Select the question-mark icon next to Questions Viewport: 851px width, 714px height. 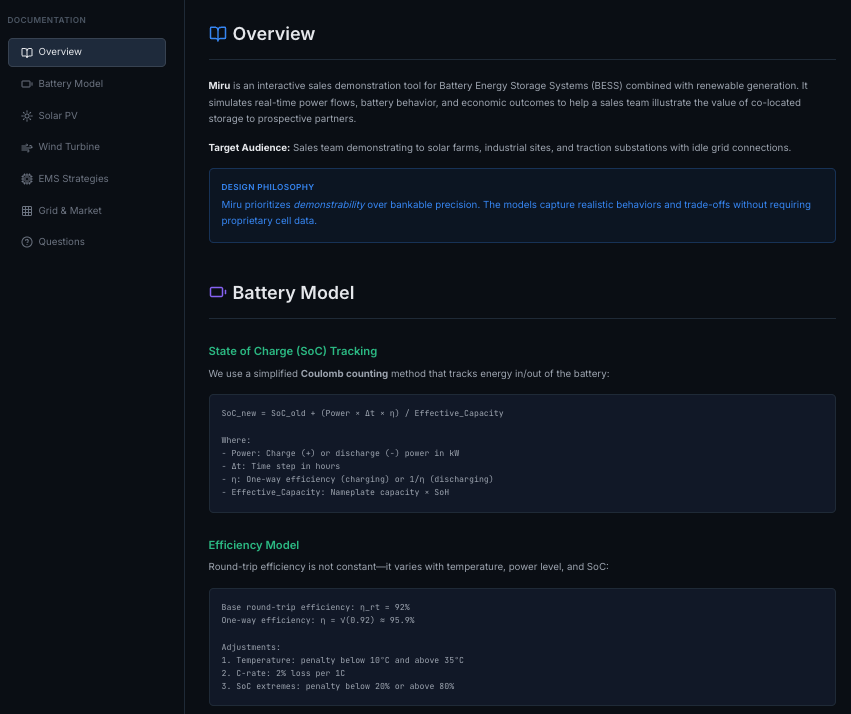pyautogui.click(x=25, y=241)
